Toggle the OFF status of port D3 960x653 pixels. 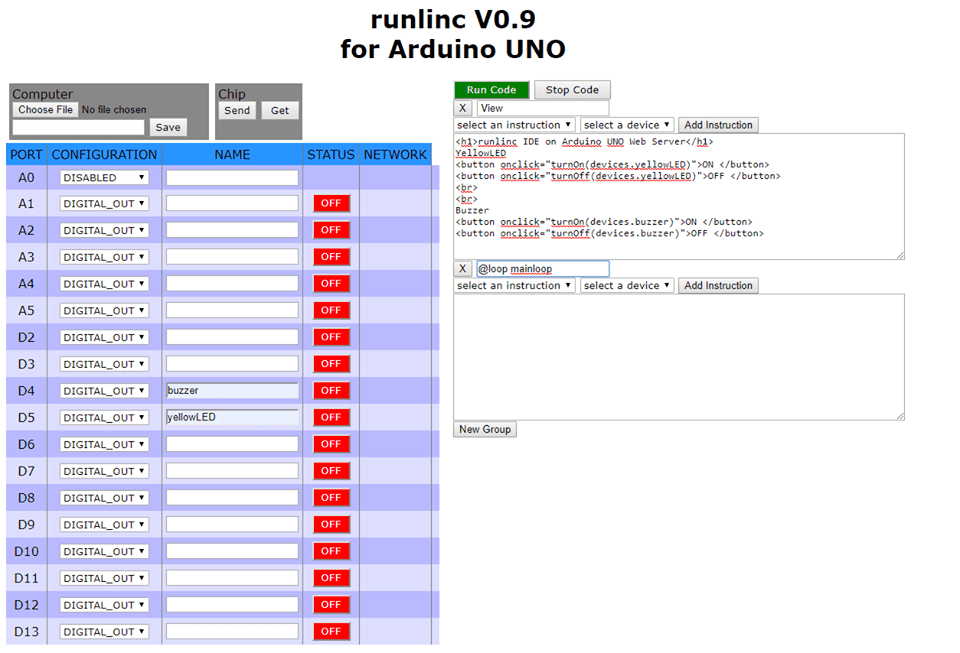[x=331, y=364]
